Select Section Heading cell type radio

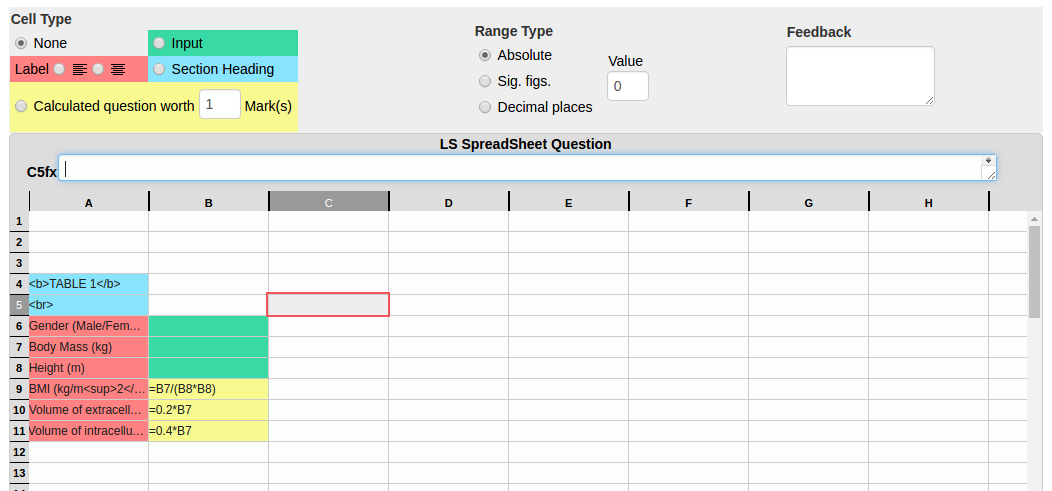click(159, 69)
